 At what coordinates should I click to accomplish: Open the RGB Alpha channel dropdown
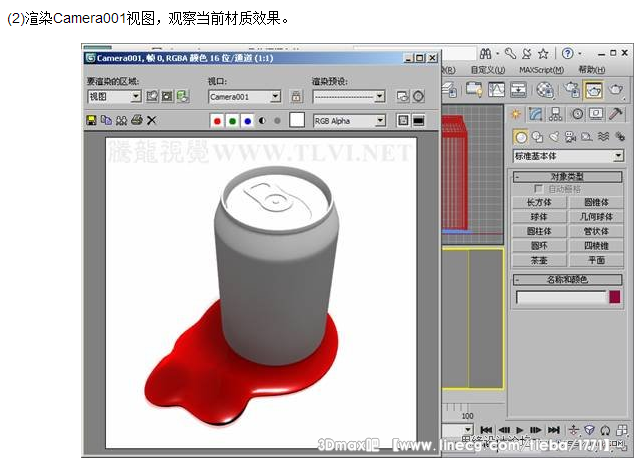pyautogui.click(x=349, y=121)
